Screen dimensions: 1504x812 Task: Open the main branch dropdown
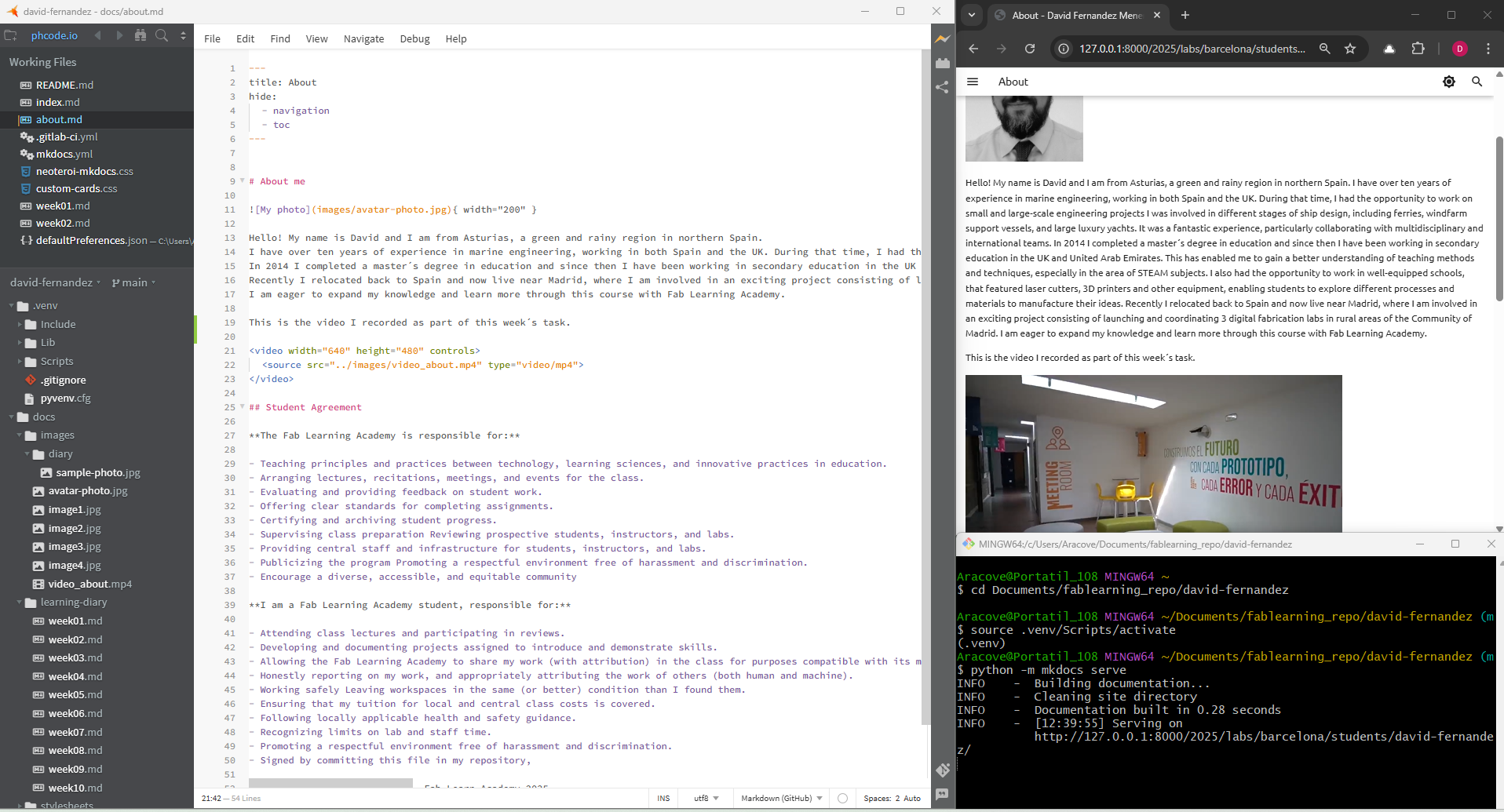(134, 282)
